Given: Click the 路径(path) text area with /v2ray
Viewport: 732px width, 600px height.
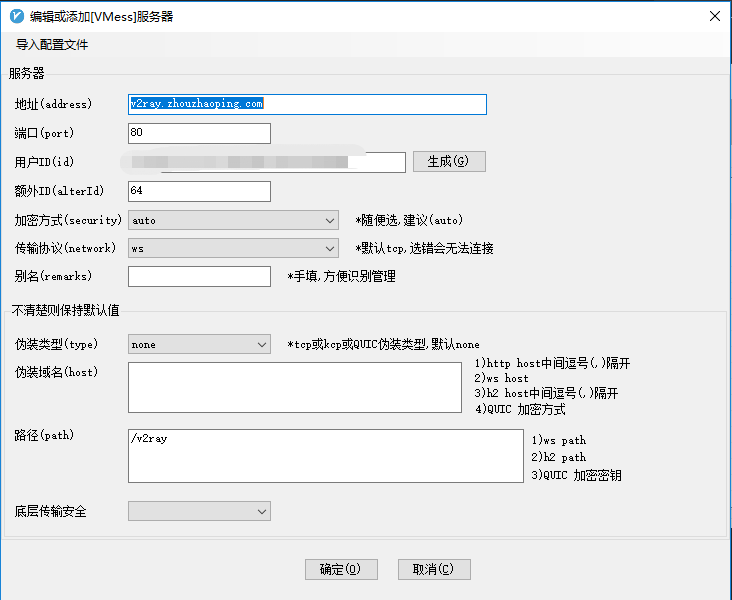Looking at the screenshot, I should [x=325, y=456].
